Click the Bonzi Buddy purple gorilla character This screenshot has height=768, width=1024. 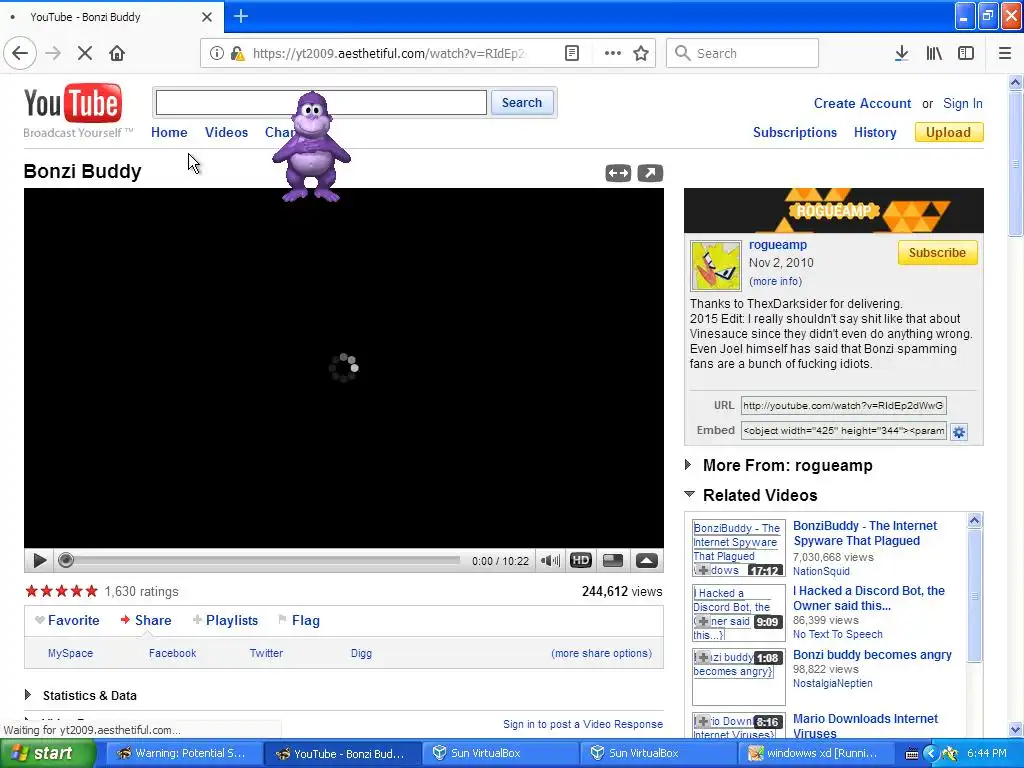tap(312, 147)
